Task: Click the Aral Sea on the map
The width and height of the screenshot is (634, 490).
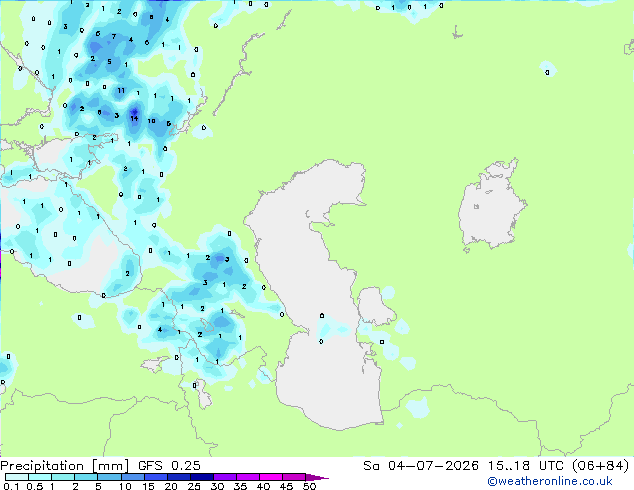Action: point(491,206)
